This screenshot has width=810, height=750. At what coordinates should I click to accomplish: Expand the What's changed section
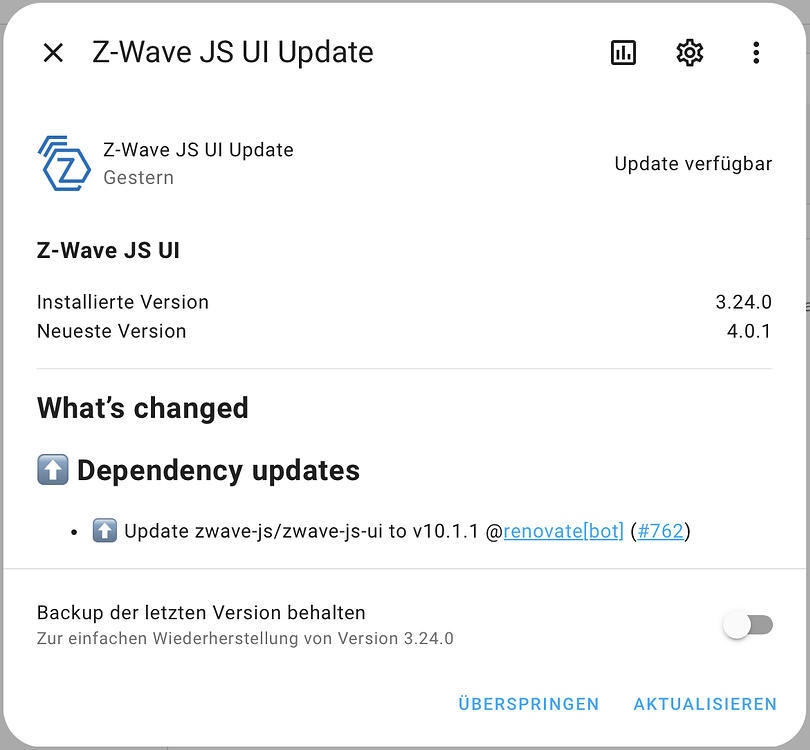(142, 408)
